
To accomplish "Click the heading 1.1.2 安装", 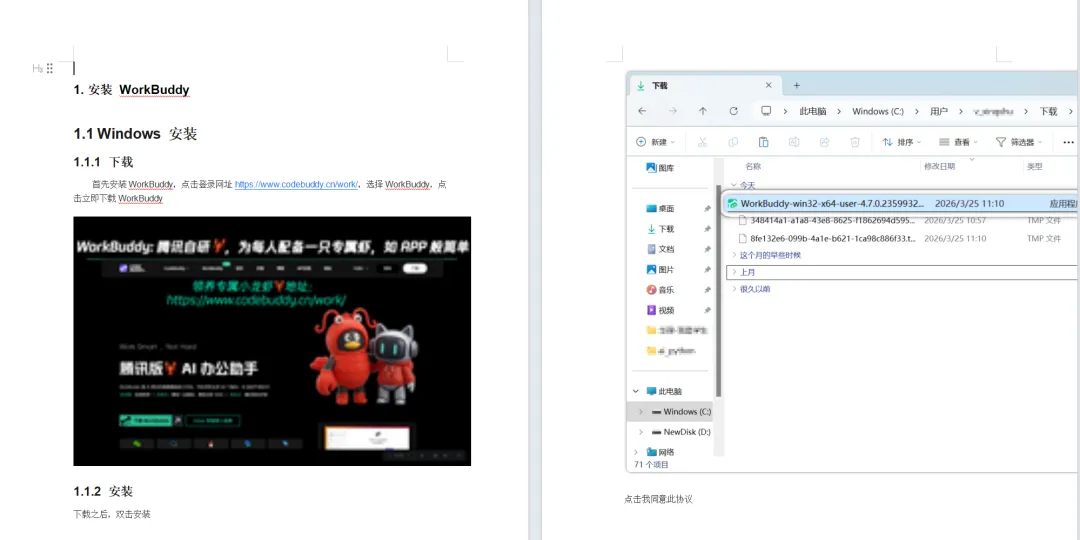I will click(103, 491).
